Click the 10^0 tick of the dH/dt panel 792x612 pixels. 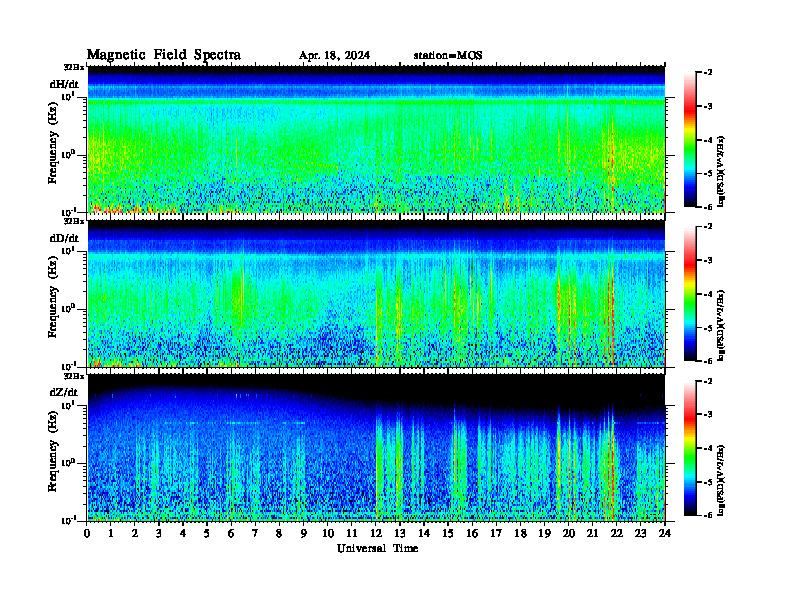pyautogui.click(x=68, y=155)
